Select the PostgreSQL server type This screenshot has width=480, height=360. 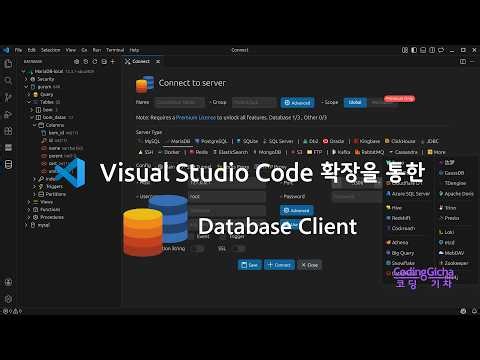pos(211,141)
